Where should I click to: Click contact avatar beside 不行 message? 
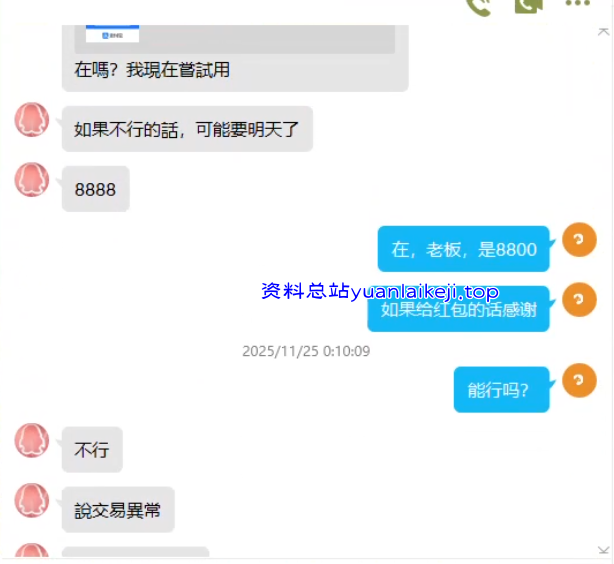coord(32,440)
